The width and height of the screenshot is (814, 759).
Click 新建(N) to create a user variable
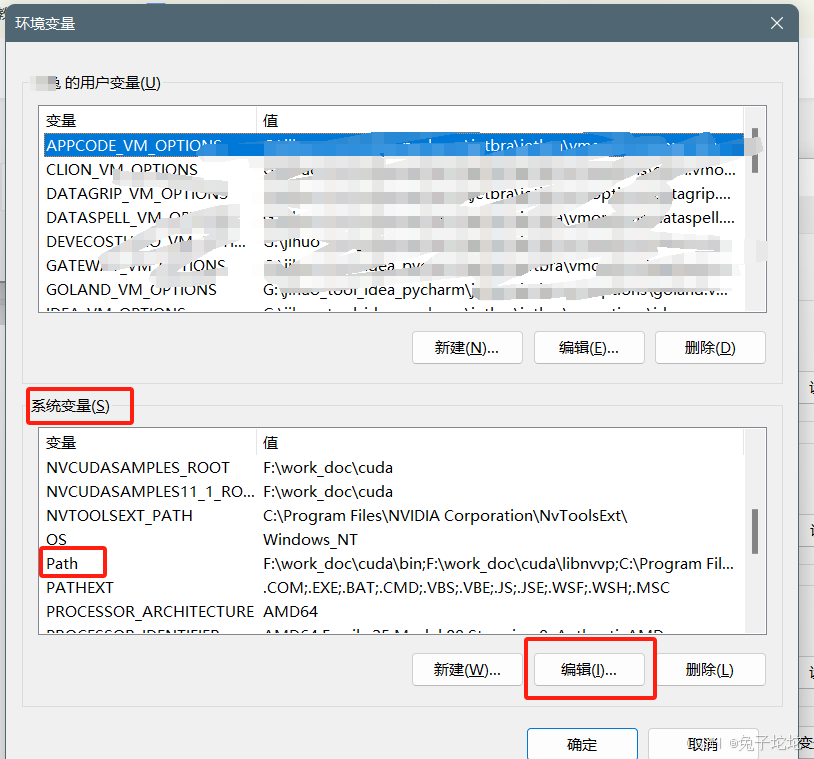(467, 347)
